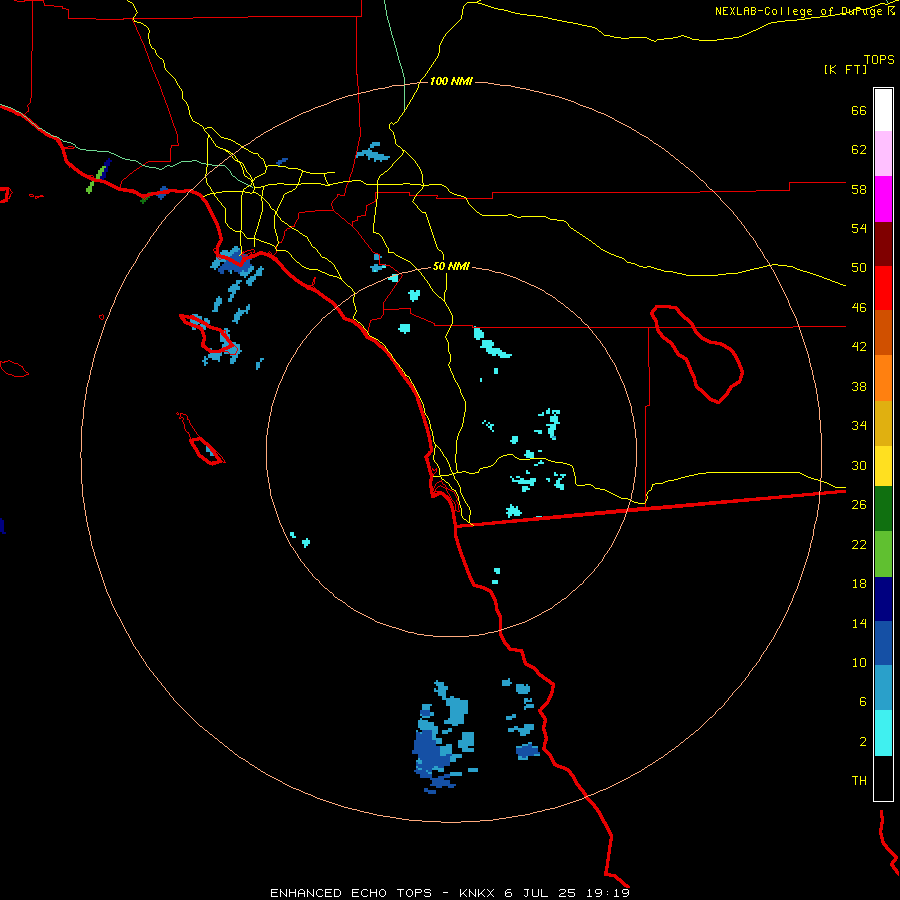Click the 42 legend value
This screenshot has width=900, height=900.
coord(859,347)
